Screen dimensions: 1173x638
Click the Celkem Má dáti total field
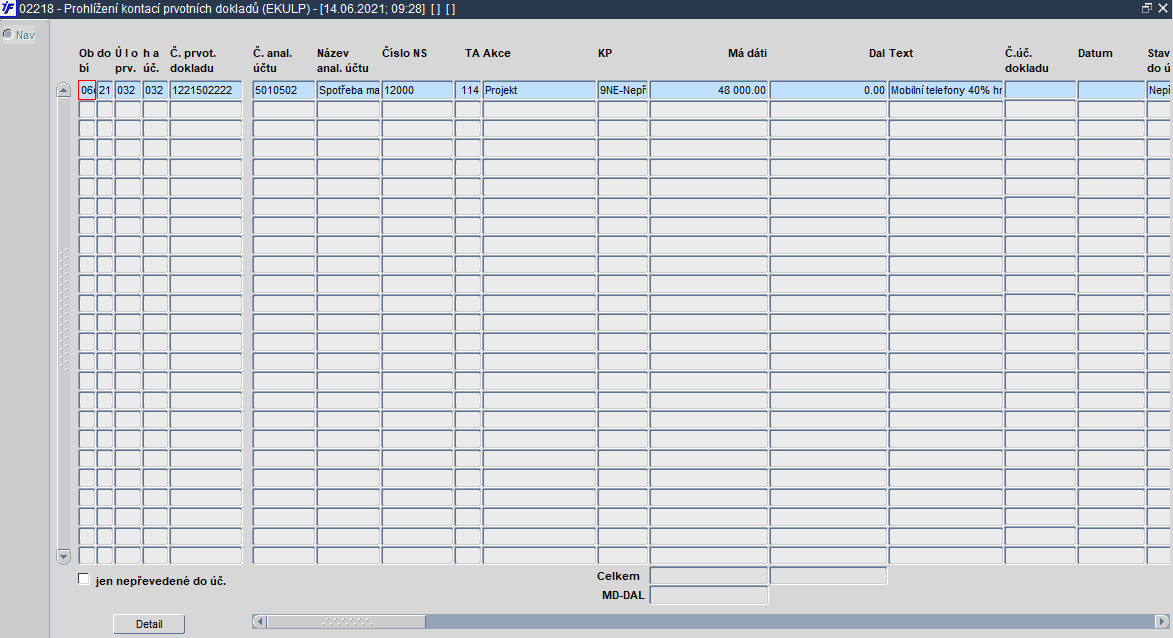708,575
